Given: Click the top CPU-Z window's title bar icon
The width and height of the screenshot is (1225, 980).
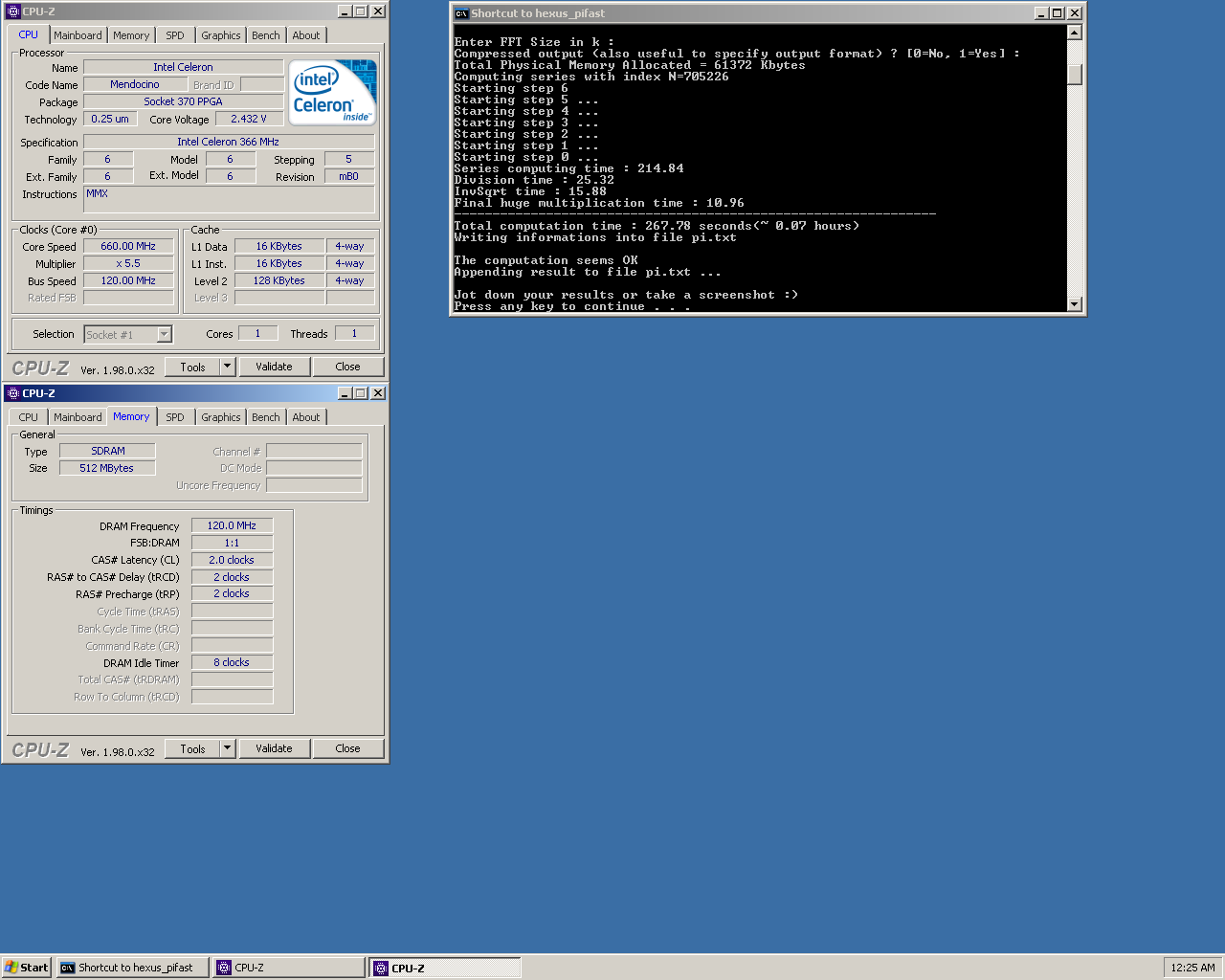Looking at the screenshot, I should (13, 11).
